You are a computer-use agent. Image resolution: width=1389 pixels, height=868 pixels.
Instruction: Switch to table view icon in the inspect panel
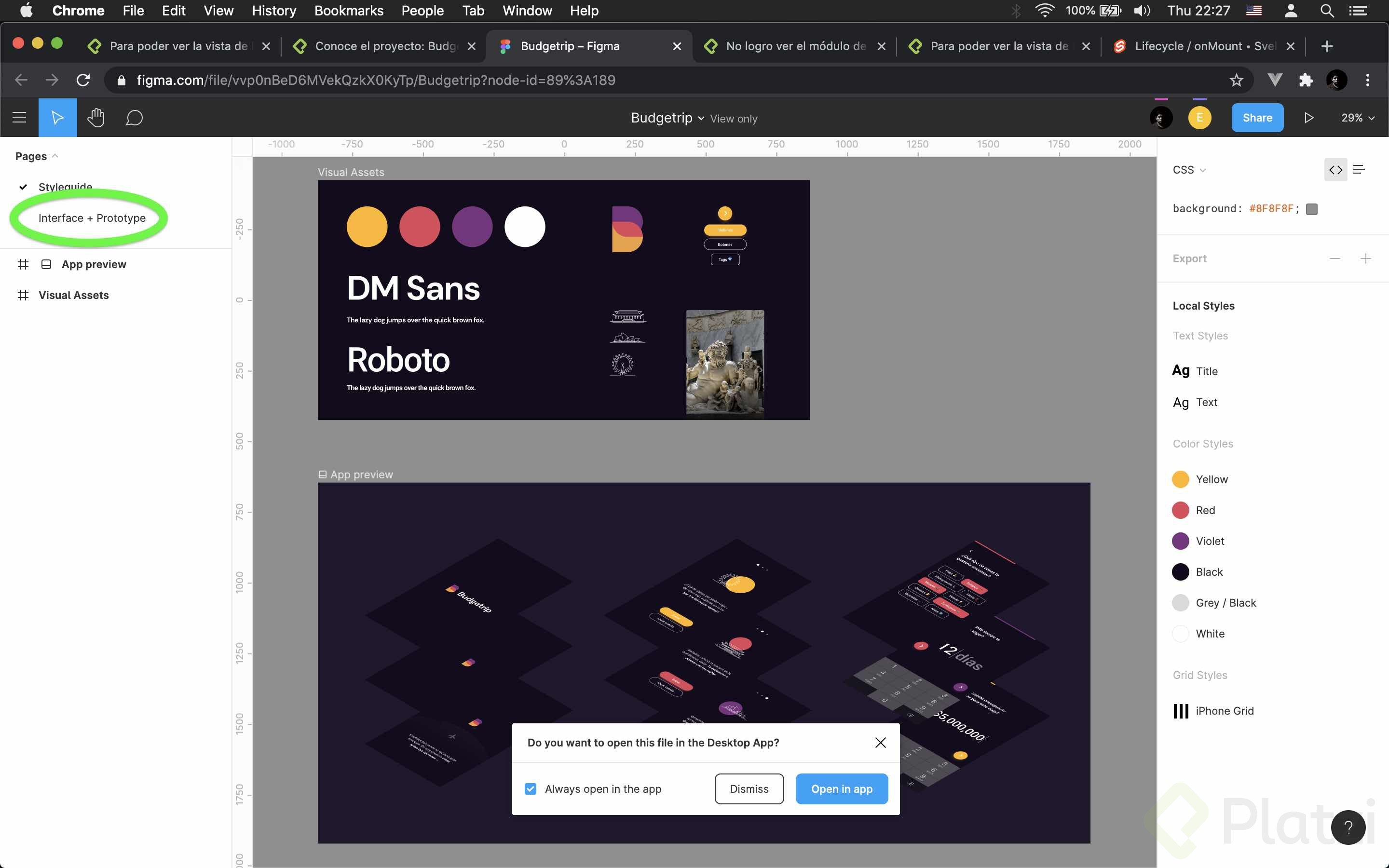[1359, 169]
